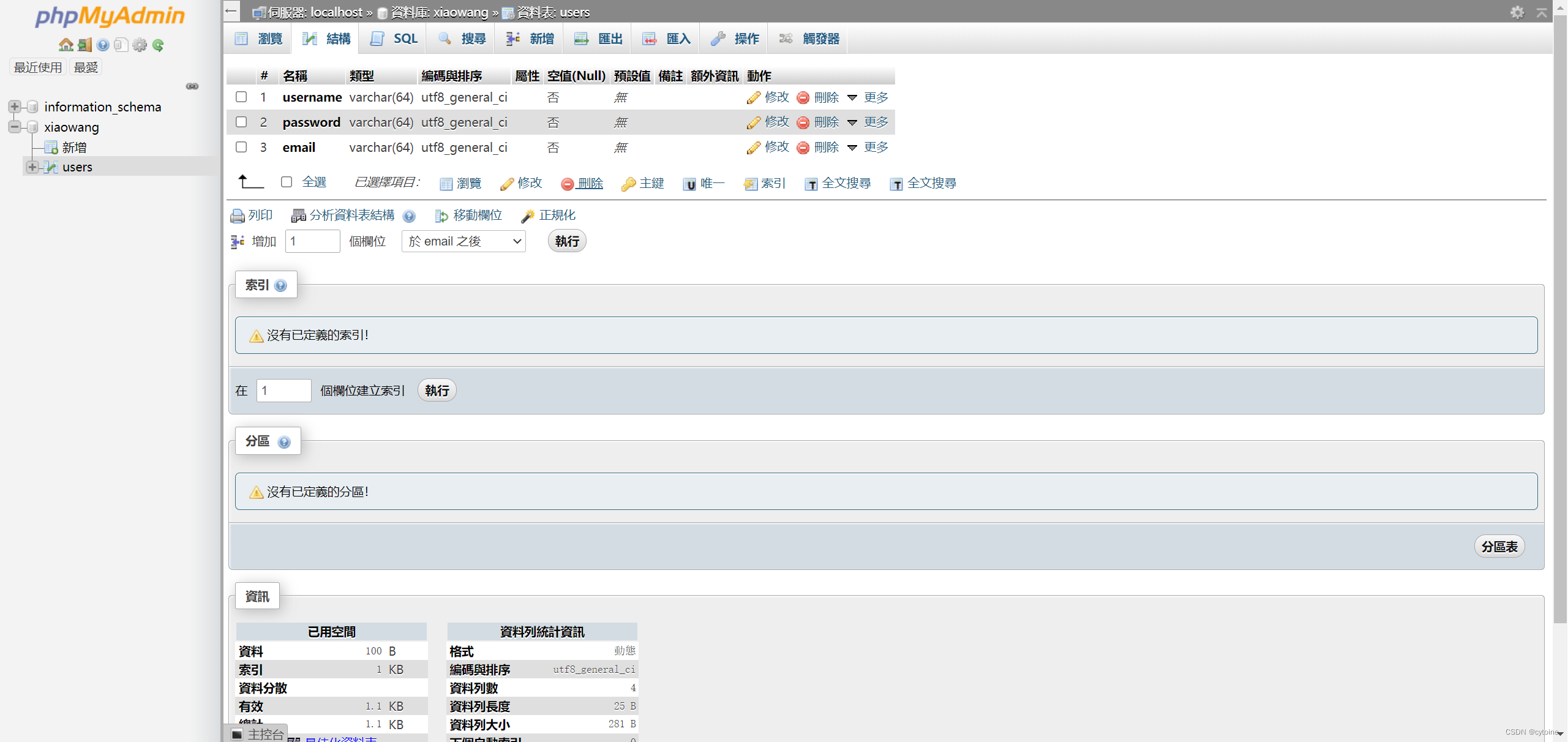
Task: Click the number of columns to add field
Action: coord(312,241)
